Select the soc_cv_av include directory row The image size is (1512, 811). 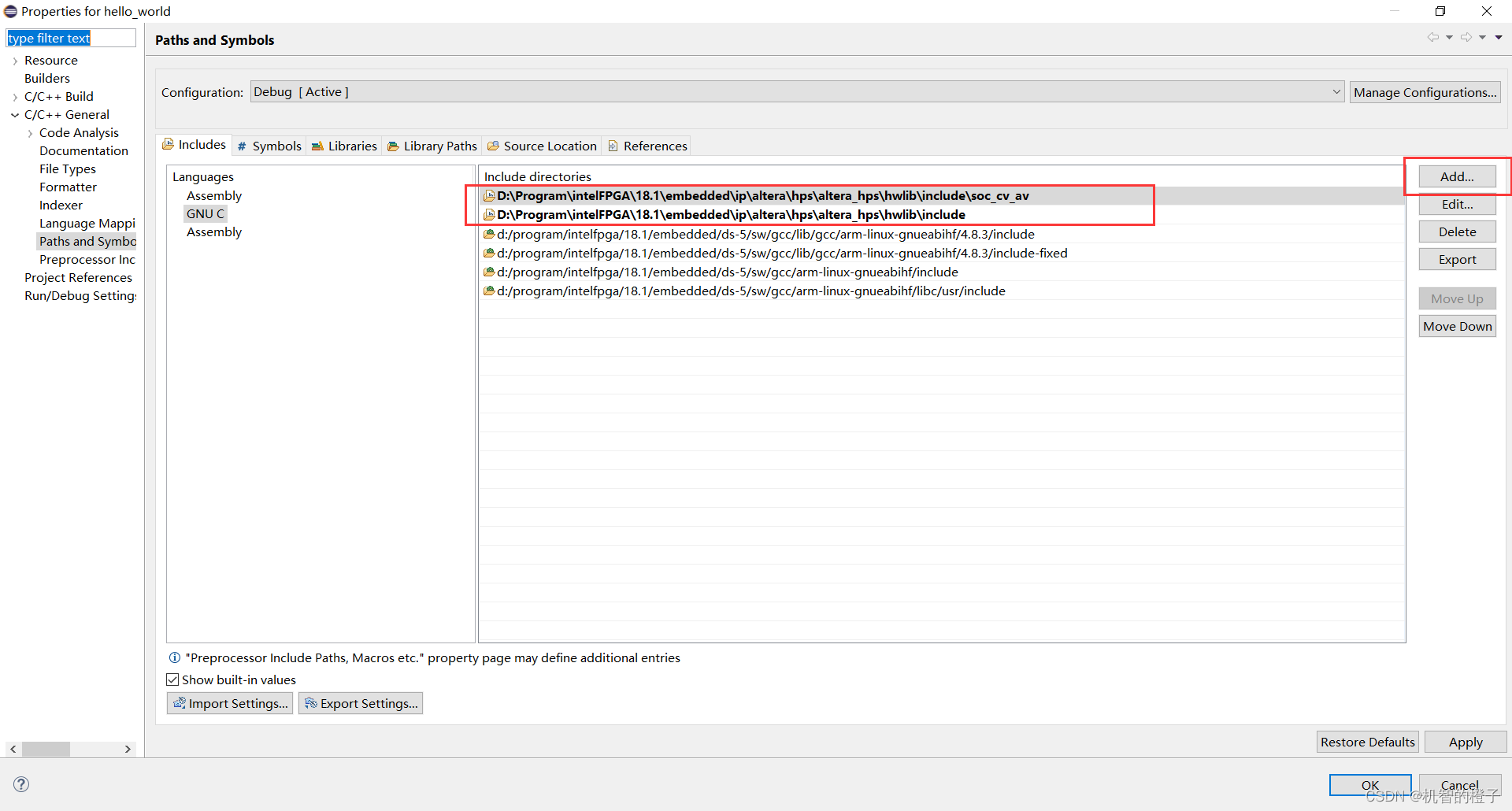[942, 195]
